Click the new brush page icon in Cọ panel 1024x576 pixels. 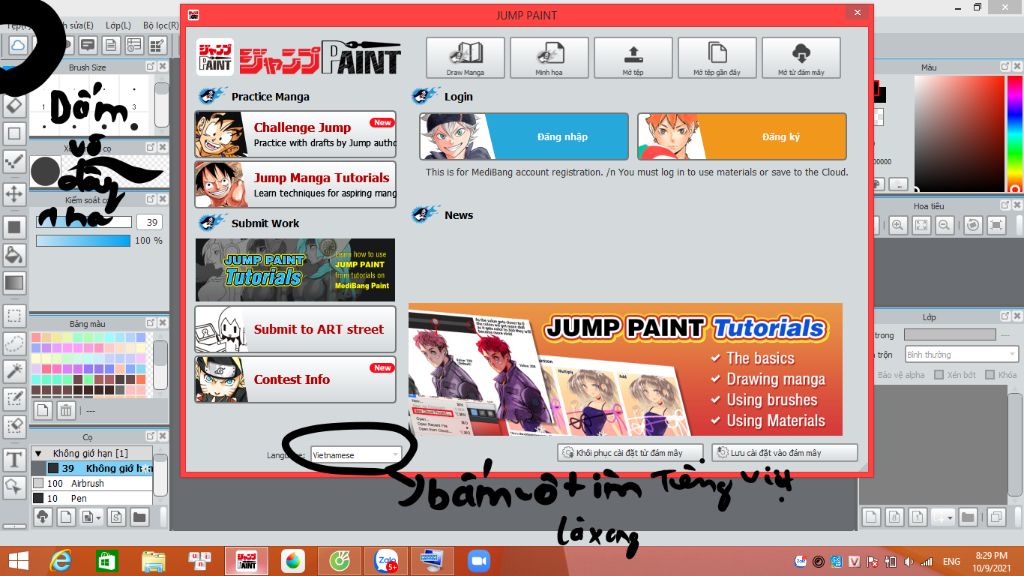tap(65, 517)
